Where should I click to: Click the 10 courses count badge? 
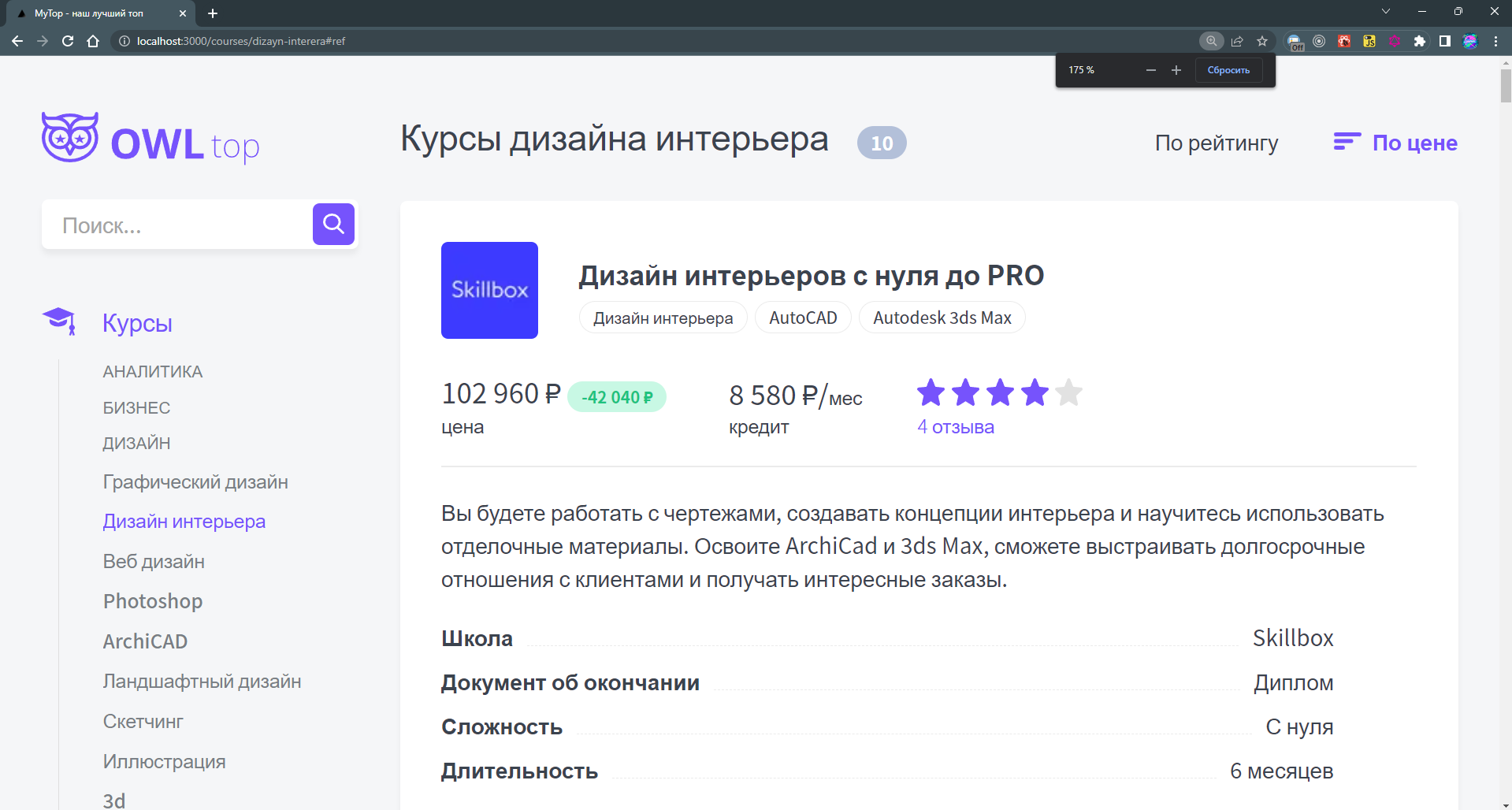[882, 143]
